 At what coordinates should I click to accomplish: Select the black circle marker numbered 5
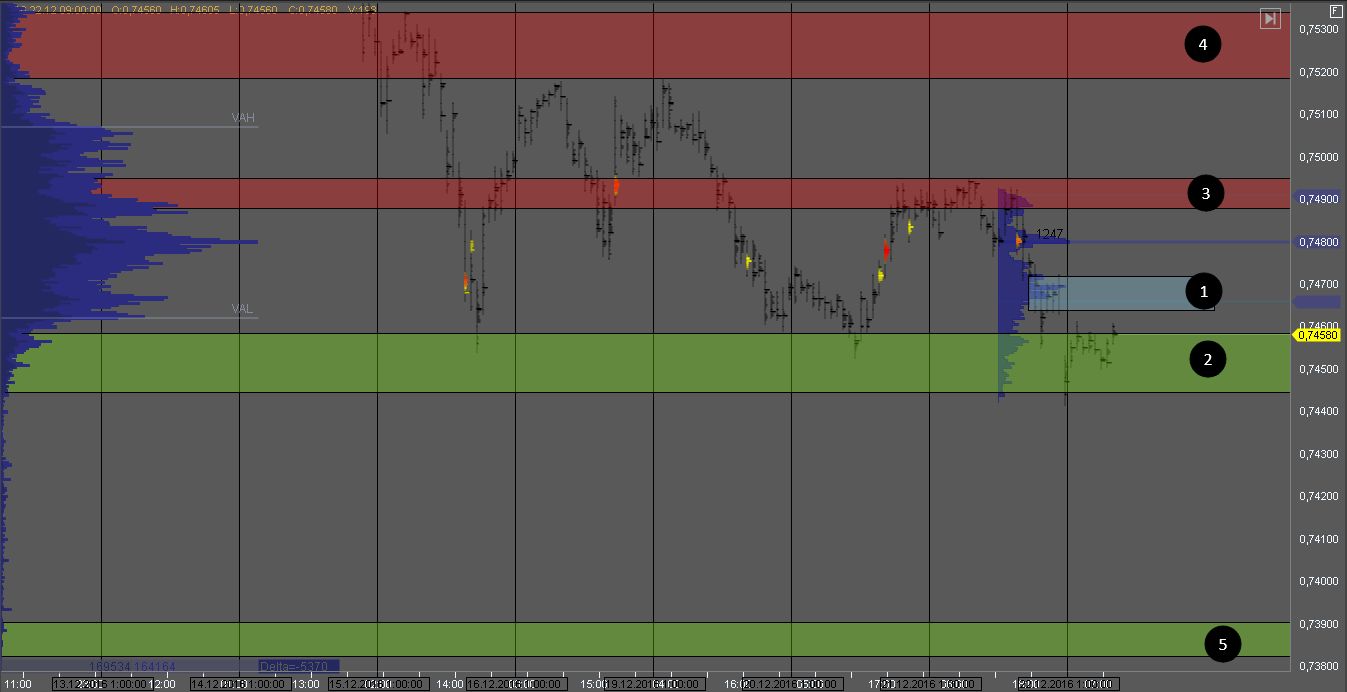1222,645
